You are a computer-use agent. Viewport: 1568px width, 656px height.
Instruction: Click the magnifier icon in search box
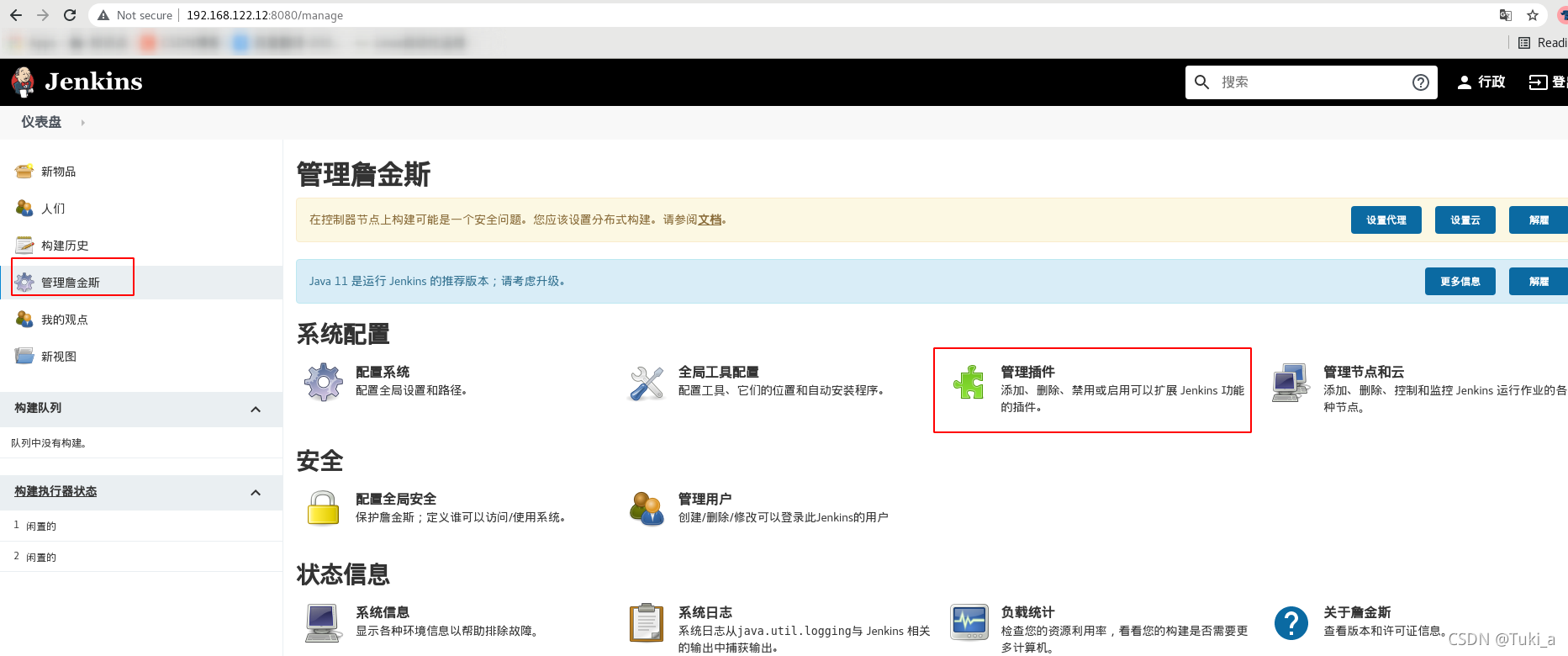1202,82
